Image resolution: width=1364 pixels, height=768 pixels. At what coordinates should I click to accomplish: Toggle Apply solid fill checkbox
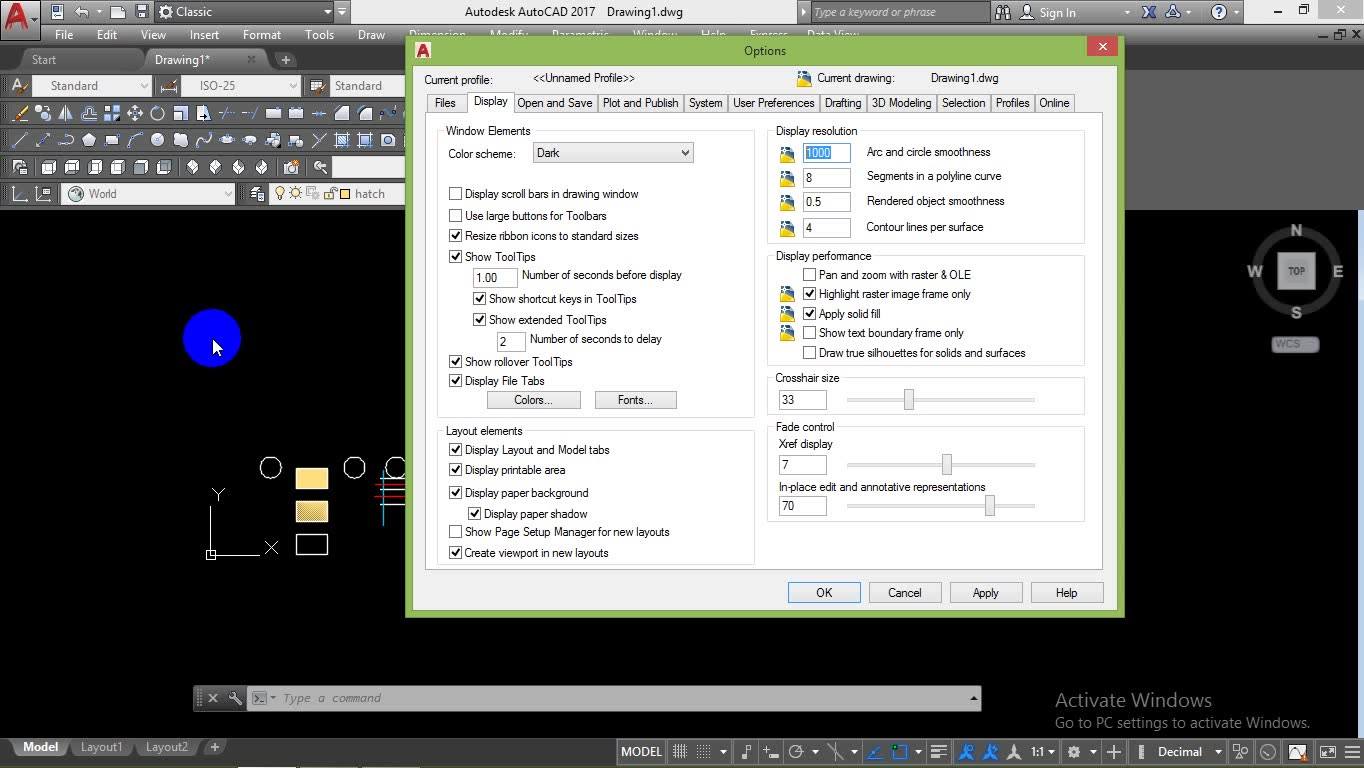810,314
